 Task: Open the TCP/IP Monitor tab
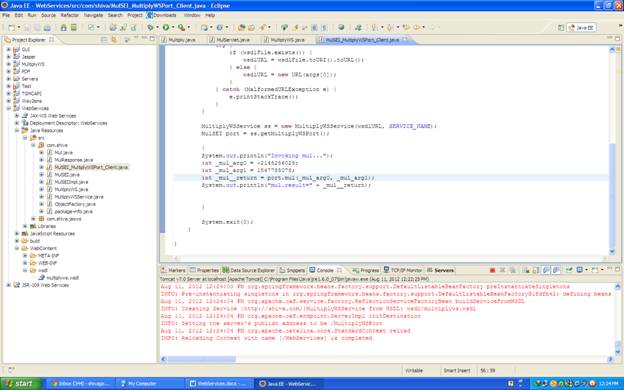point(403,270)
